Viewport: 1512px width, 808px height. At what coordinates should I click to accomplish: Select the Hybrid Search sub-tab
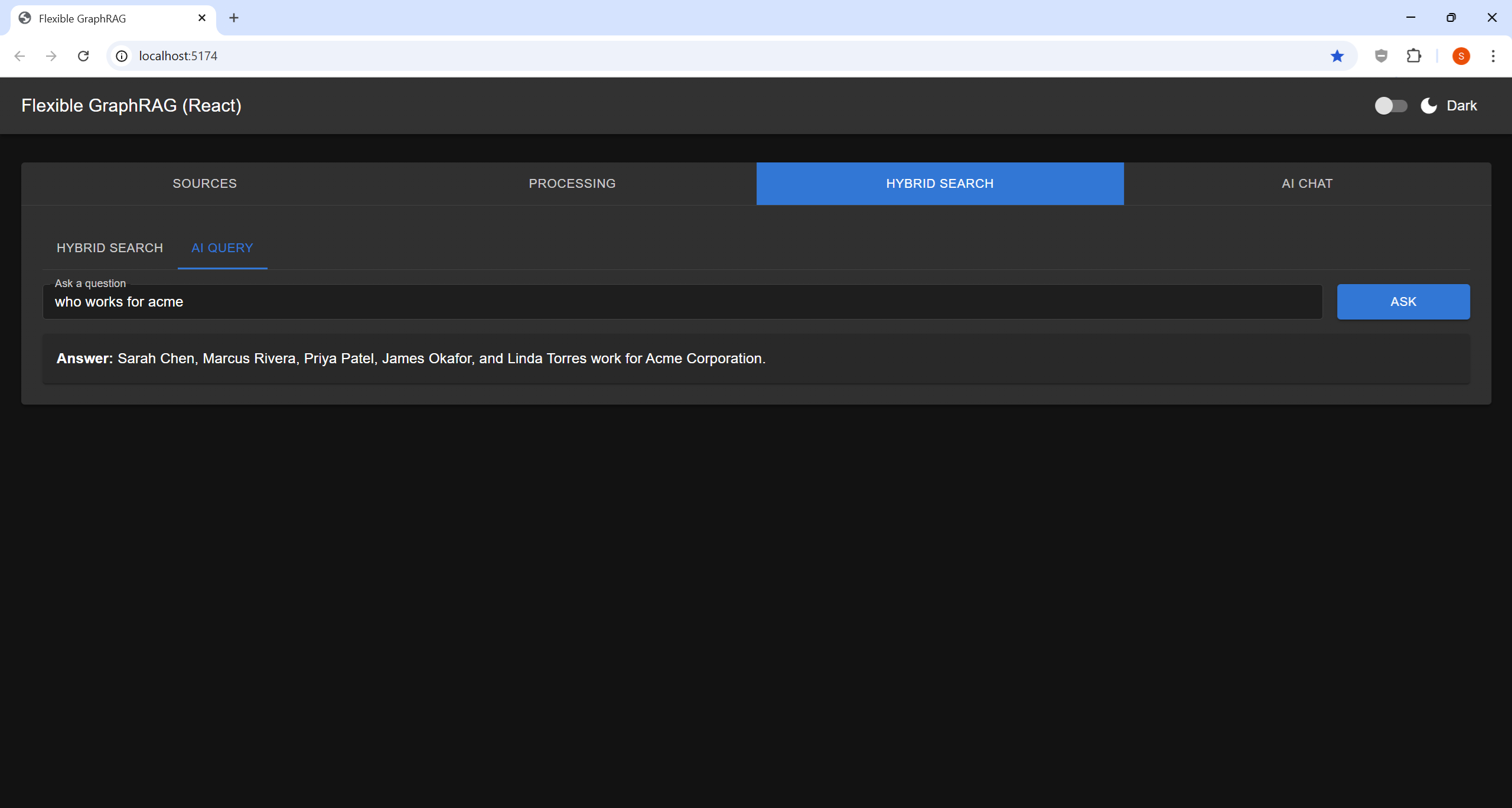pos(110,248)
